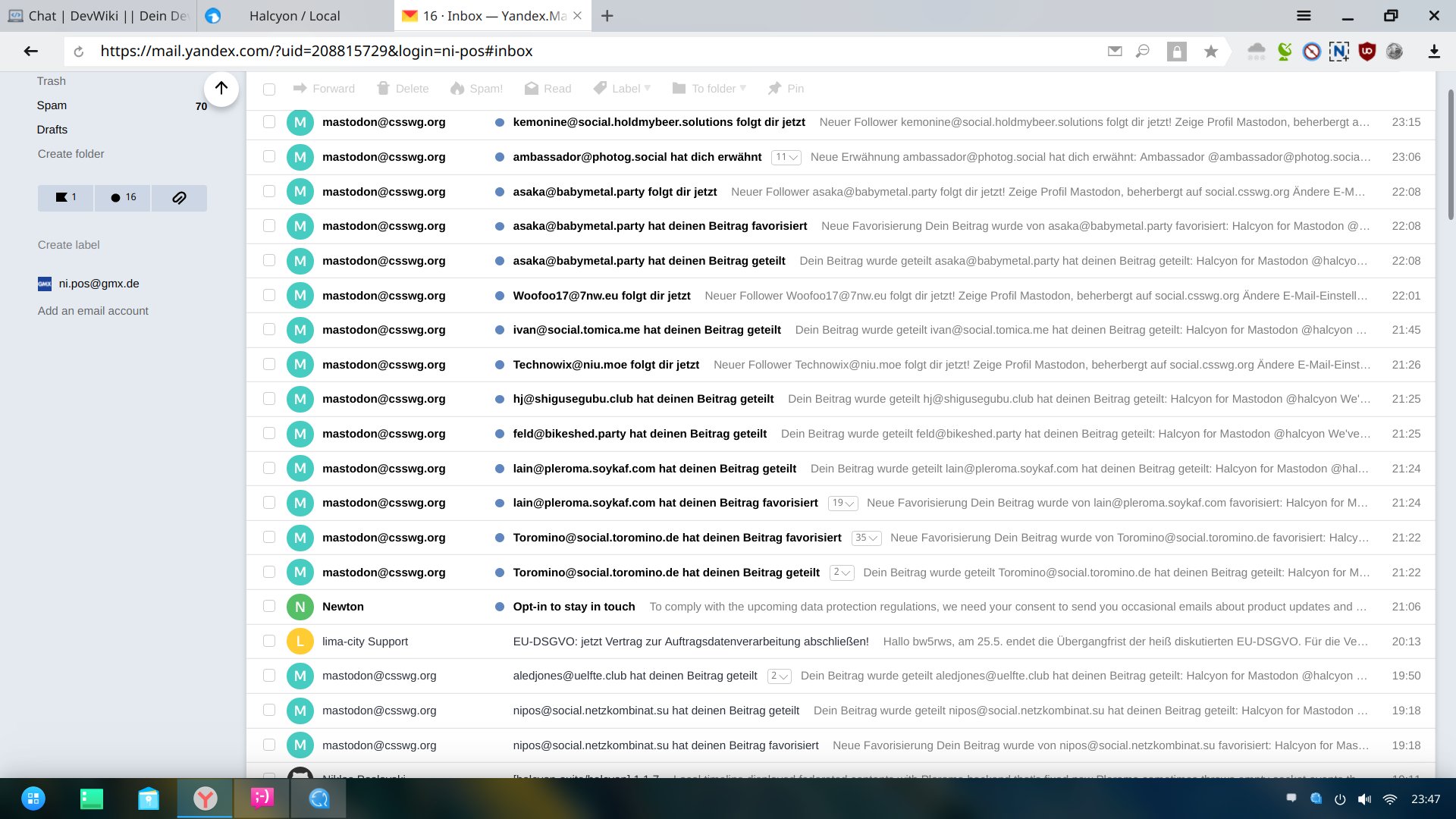Show unread messages with the dot filter
1456x819 pixels.
(123, 198)
